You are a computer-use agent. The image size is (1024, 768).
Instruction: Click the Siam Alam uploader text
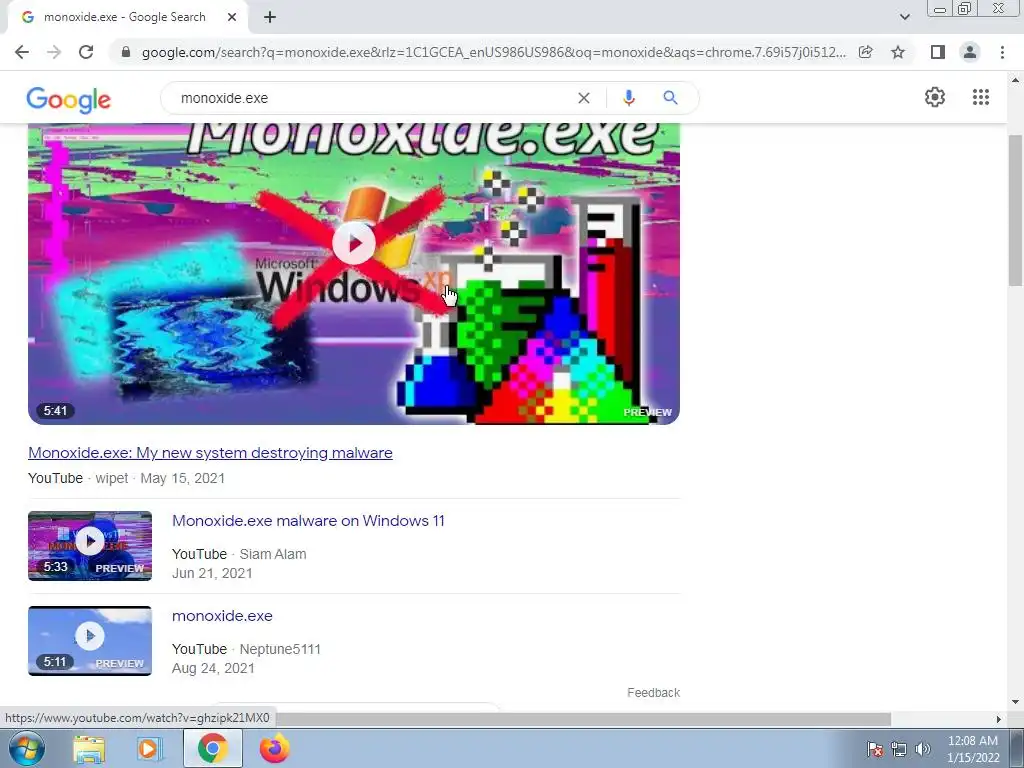click(x=273, y=554)
